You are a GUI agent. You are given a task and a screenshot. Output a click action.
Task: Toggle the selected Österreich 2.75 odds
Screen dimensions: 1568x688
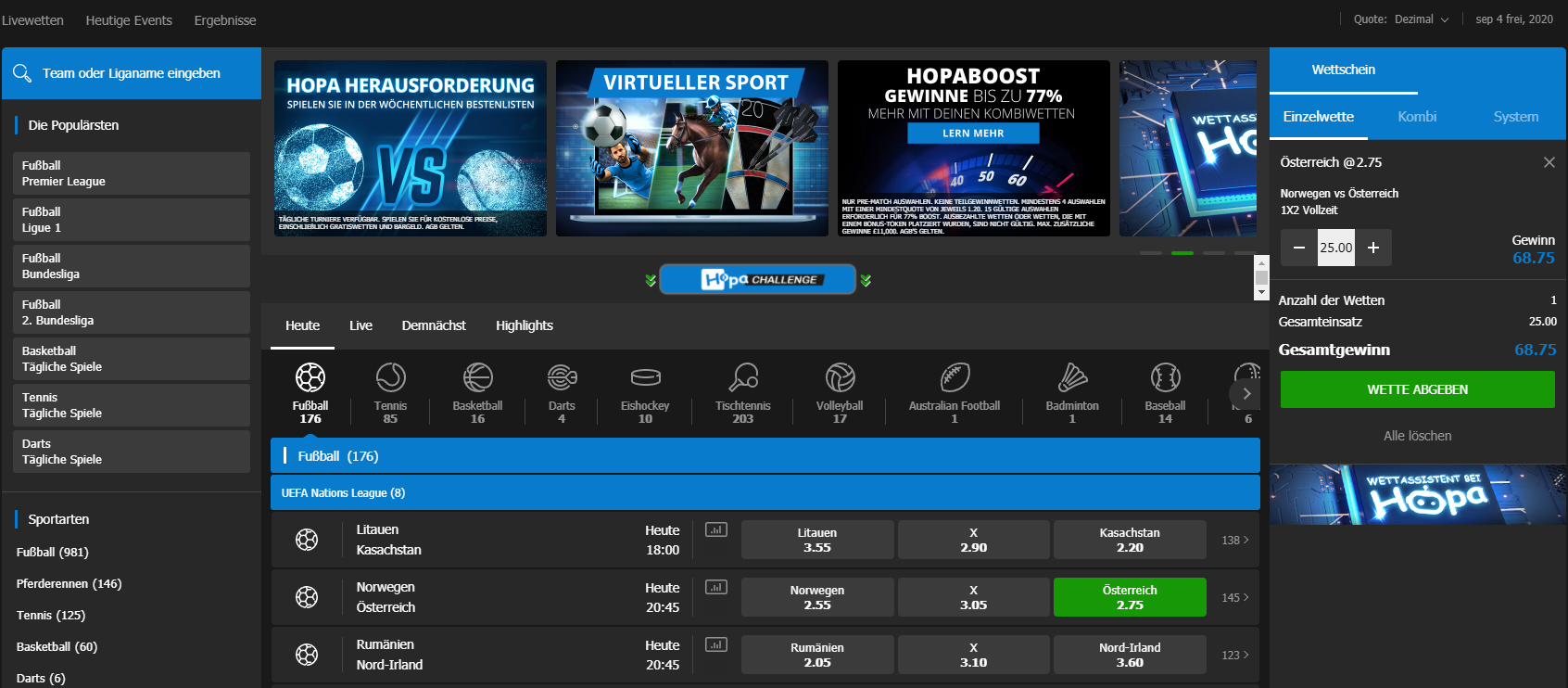tap(1129, 597)
